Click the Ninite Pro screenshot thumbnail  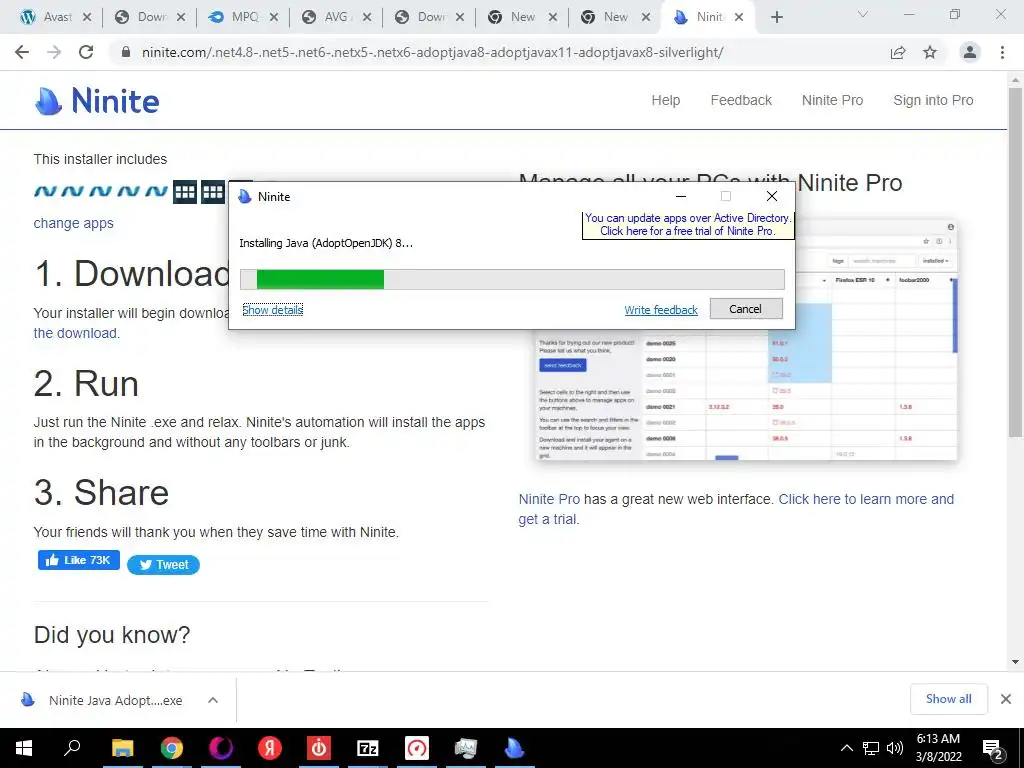tap(746, 340)
